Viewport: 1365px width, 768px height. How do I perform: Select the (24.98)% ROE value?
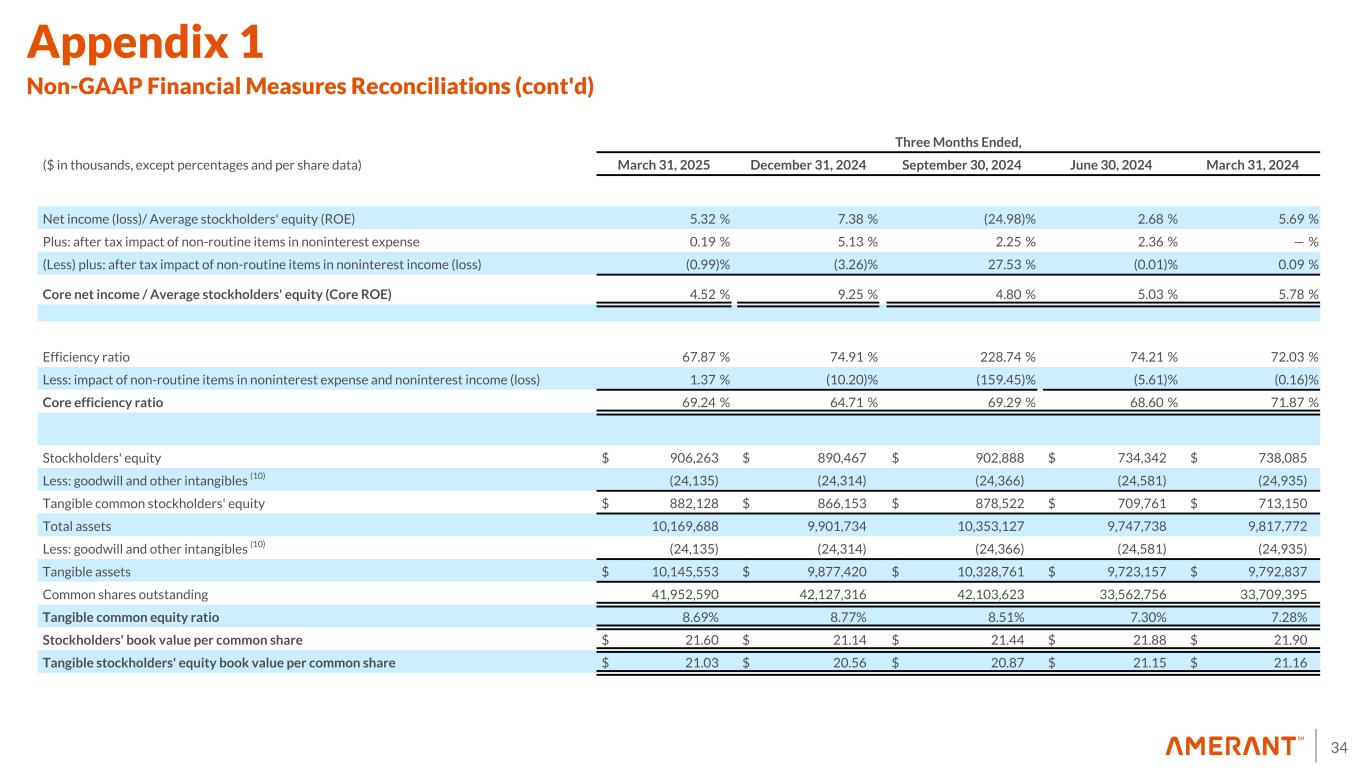[1000, 218]
